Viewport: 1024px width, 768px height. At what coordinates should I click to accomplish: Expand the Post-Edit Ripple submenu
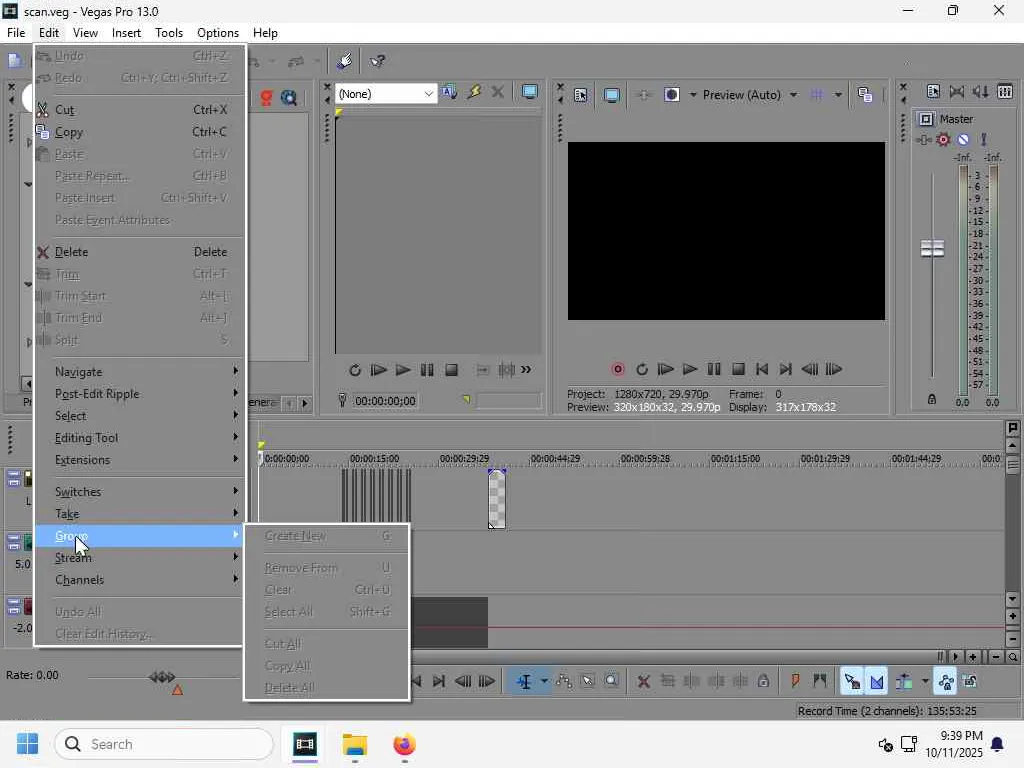(140, 394)
